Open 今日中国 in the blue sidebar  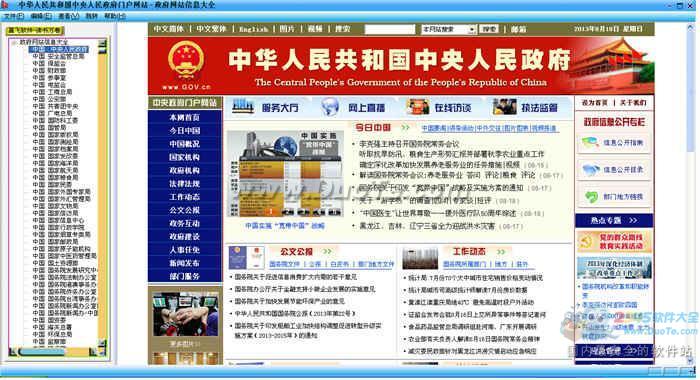pyautogui.click(x=185, y=131)
